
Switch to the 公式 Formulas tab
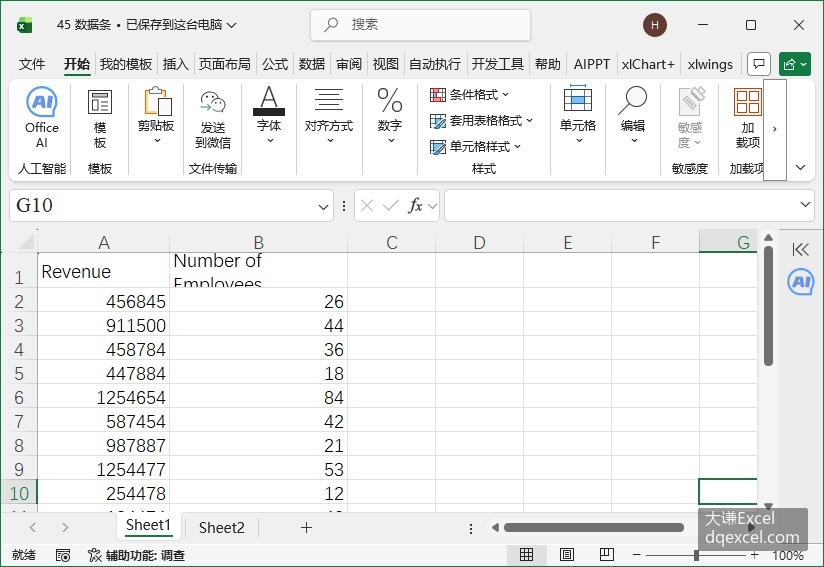(x=275, y=64)
